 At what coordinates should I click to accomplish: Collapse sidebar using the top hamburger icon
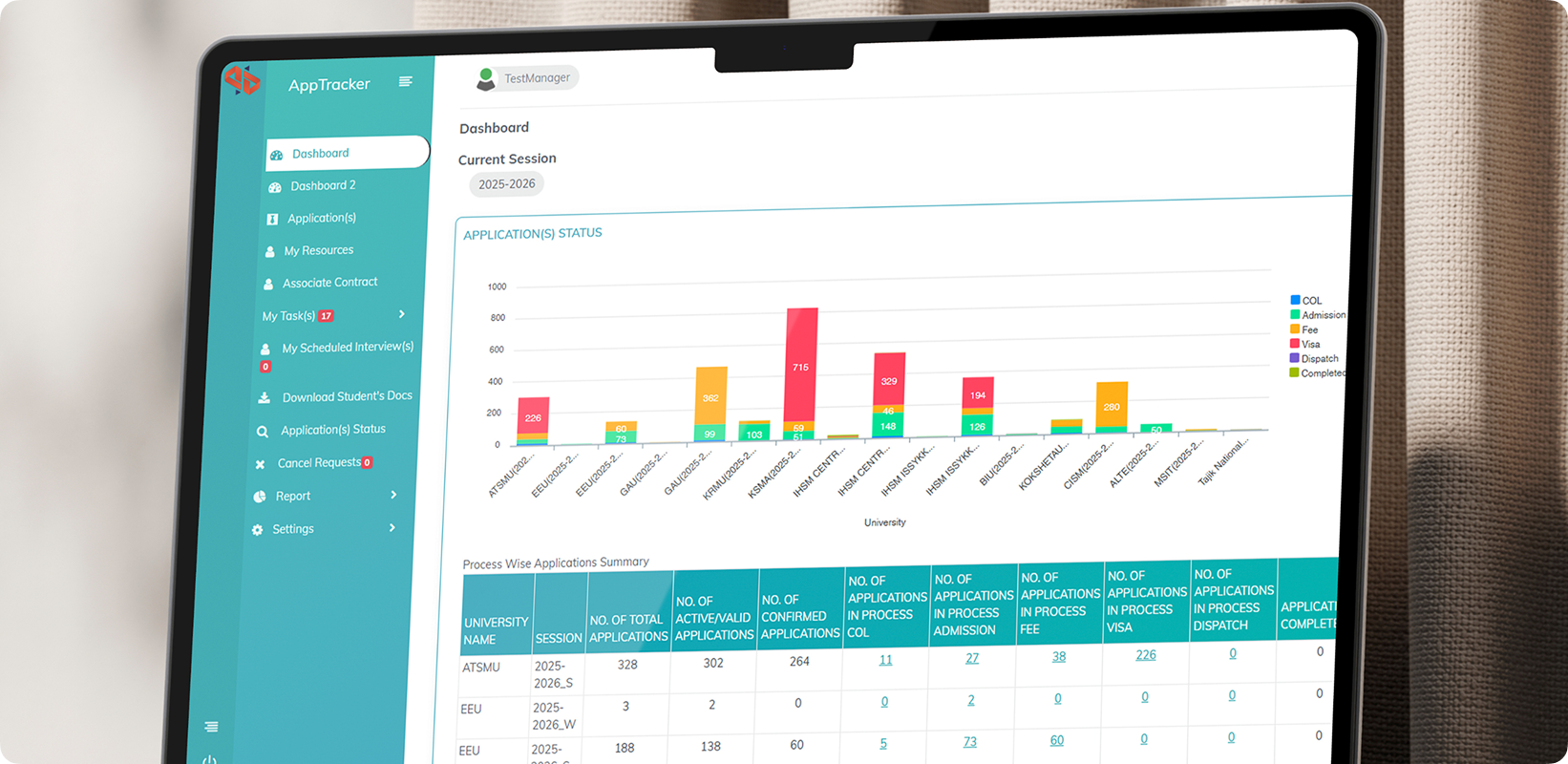[406, 82]
